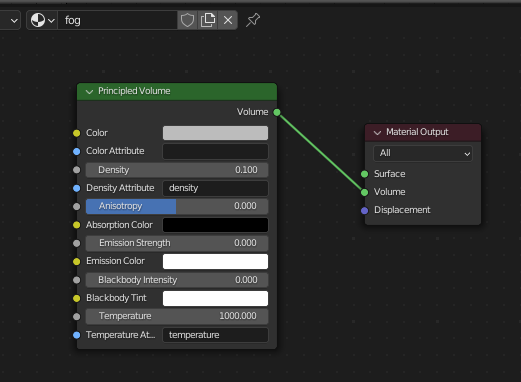Click the Emission Color socket
Viewport: 521px width, 382px height.
[77, 262]
